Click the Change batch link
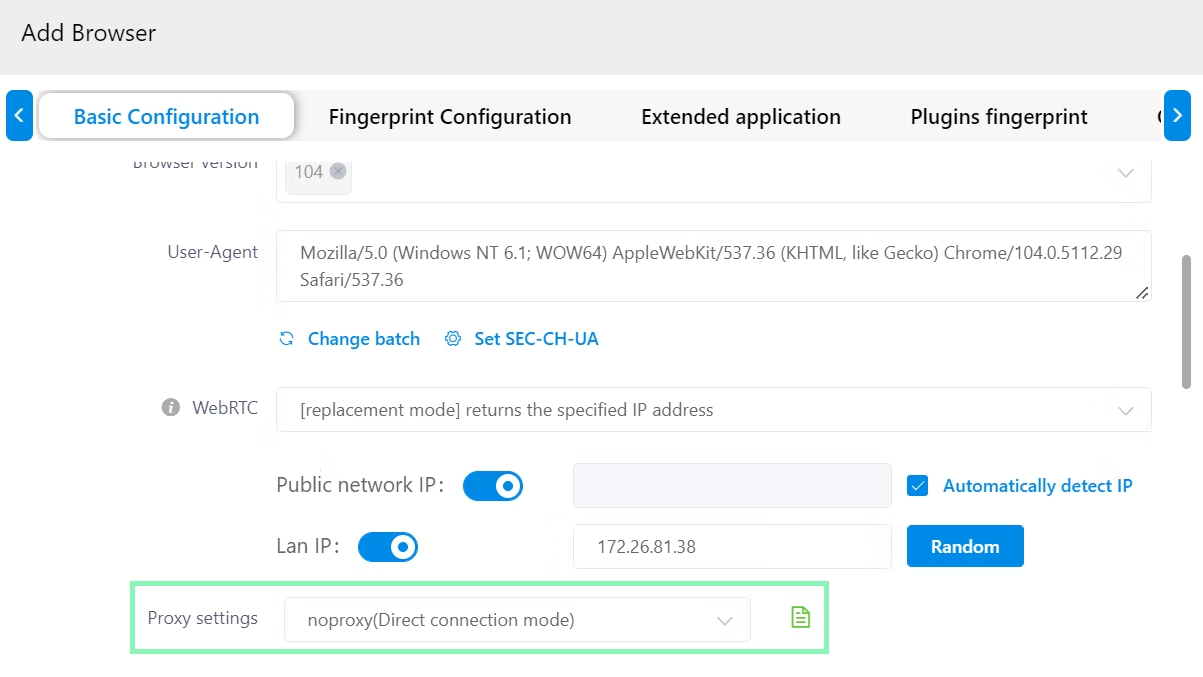 coord(364,339)
